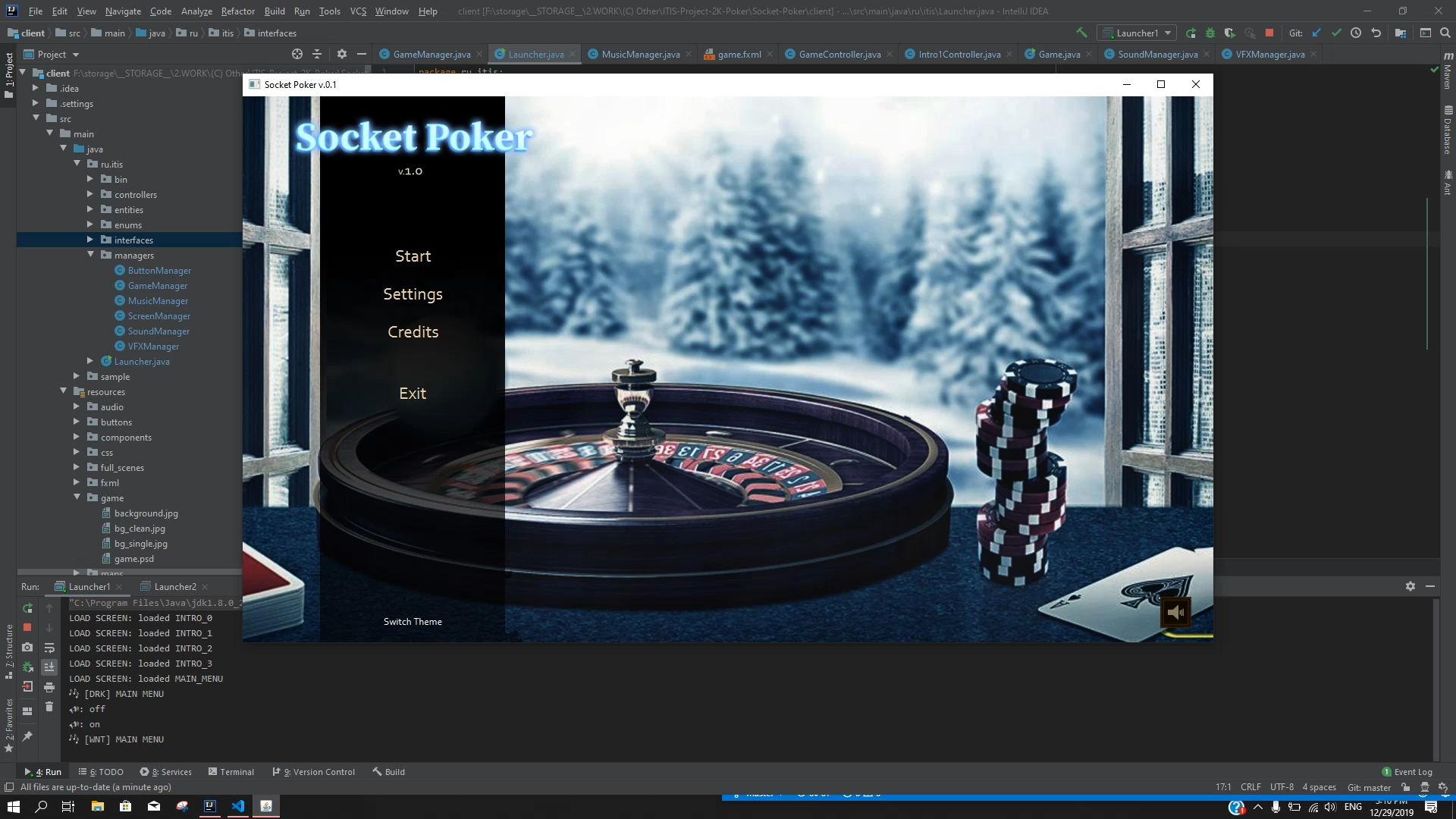Click Switch Theme in game window
This screenshot has height=819, width=1456.
click(413, 621)
